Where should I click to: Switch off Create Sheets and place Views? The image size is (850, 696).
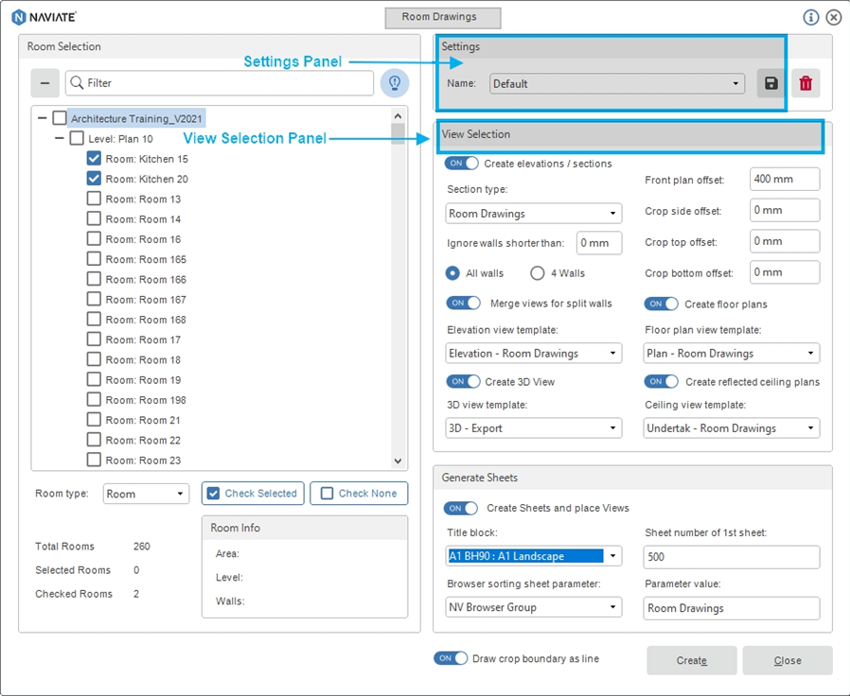(x=461, y=508)
